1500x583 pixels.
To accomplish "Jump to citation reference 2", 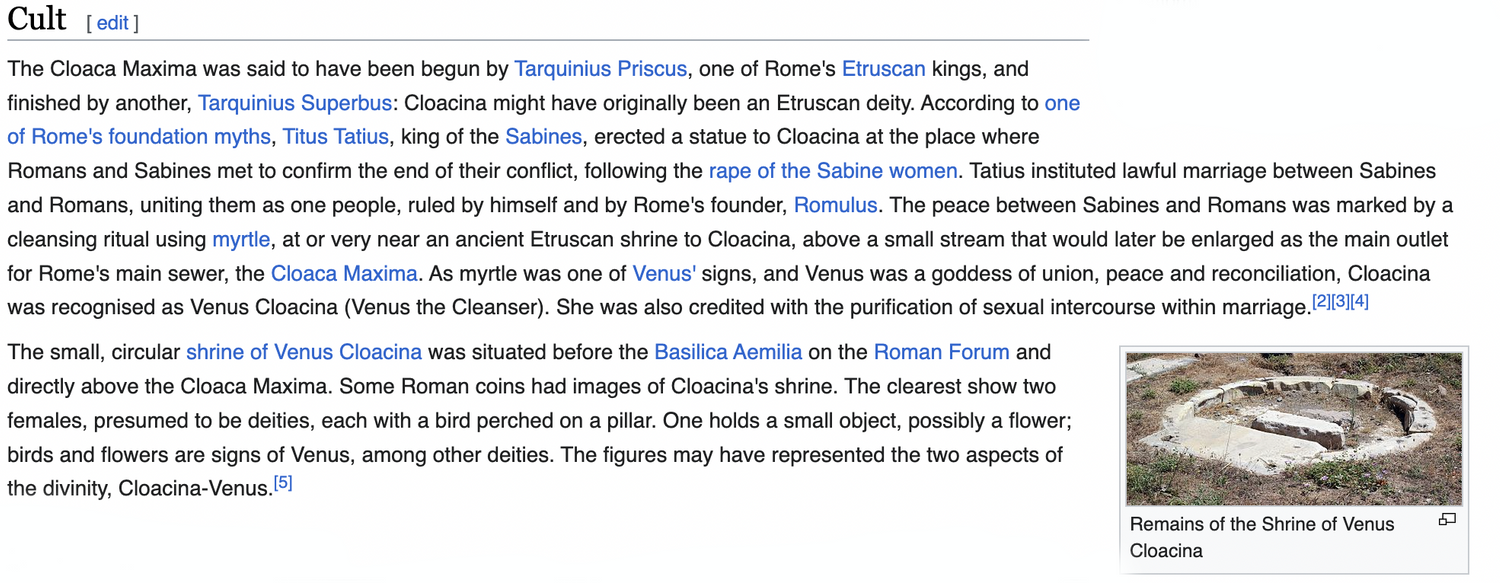I will point(1321,301).
